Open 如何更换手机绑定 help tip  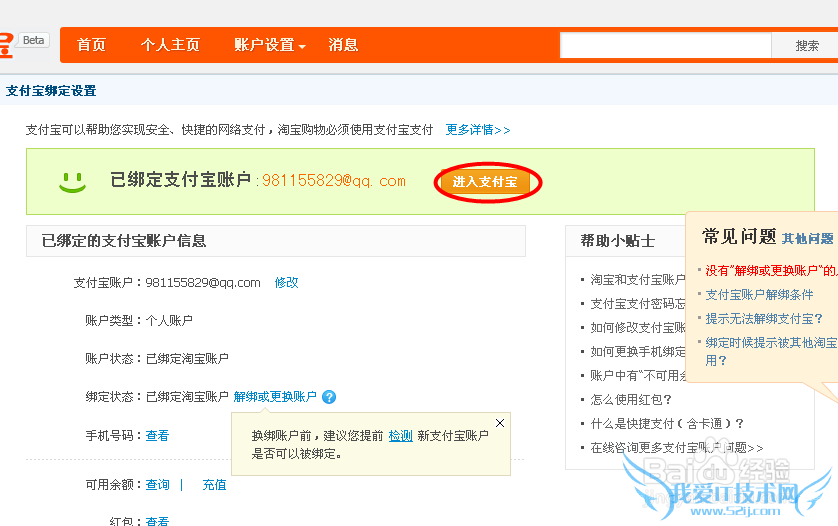click(638, 351)
